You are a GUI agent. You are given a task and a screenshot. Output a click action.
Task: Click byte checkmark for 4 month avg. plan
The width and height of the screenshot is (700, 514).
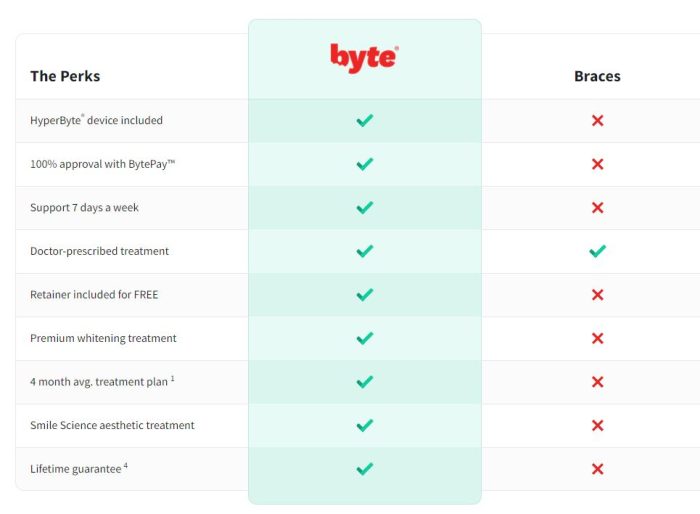point(365,382)
